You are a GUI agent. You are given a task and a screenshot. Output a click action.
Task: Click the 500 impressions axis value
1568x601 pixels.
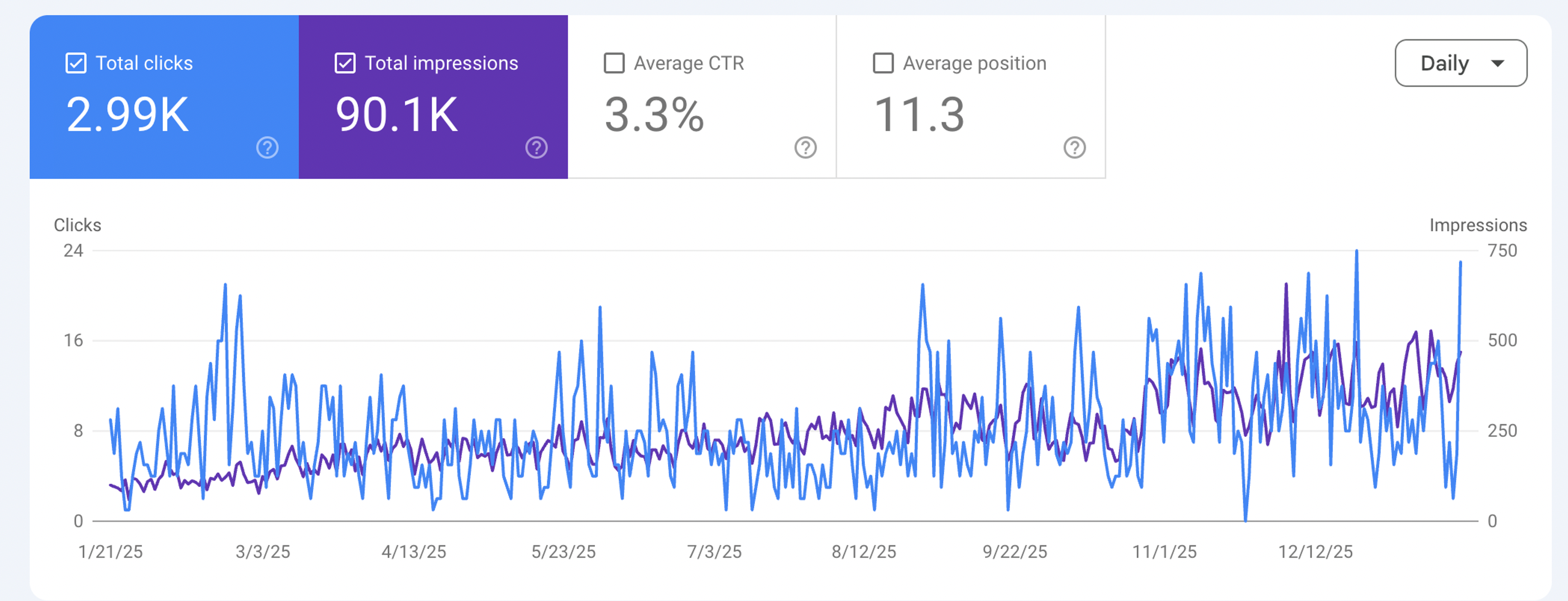1502,341
